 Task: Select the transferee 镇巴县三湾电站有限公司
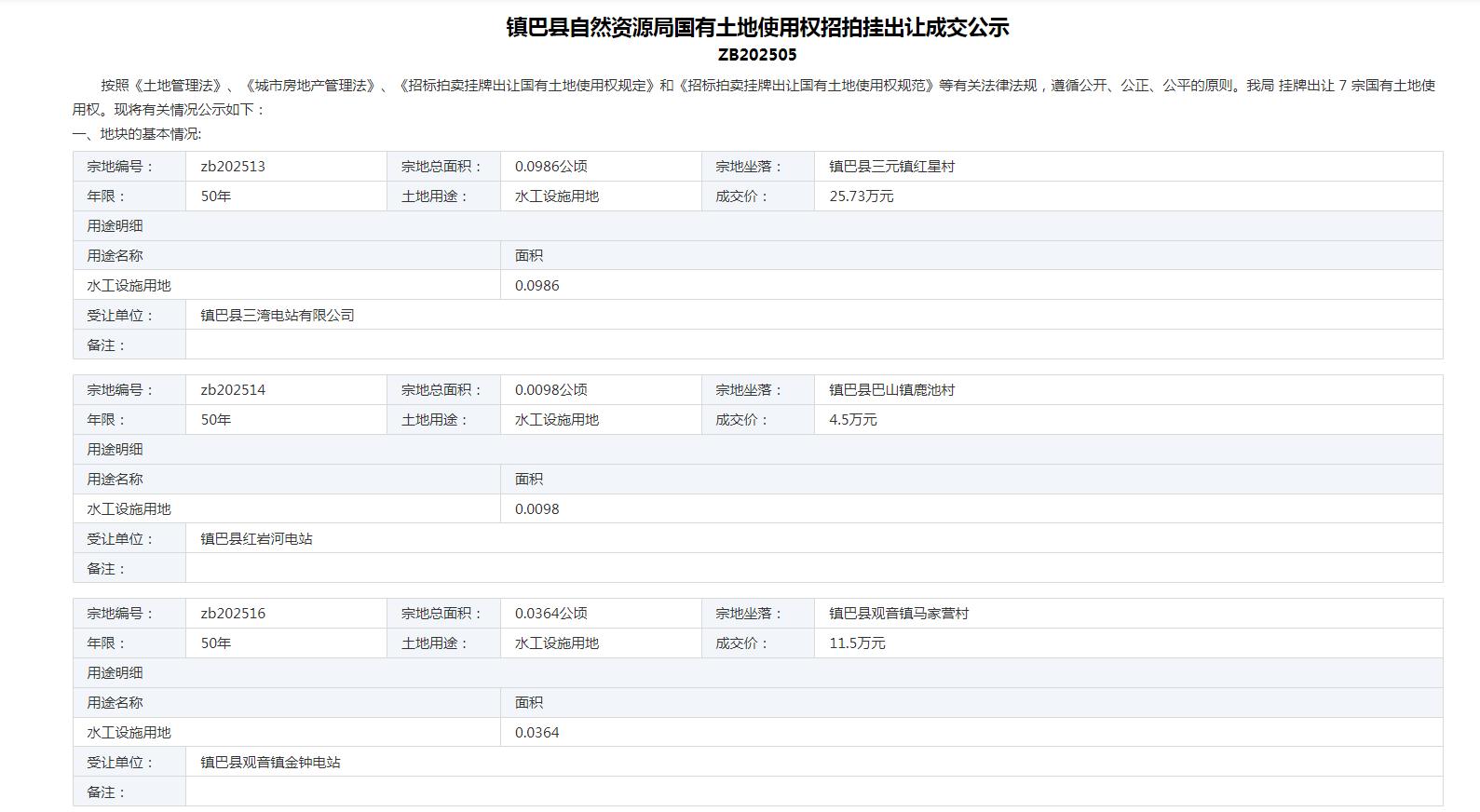click(278, 316)
